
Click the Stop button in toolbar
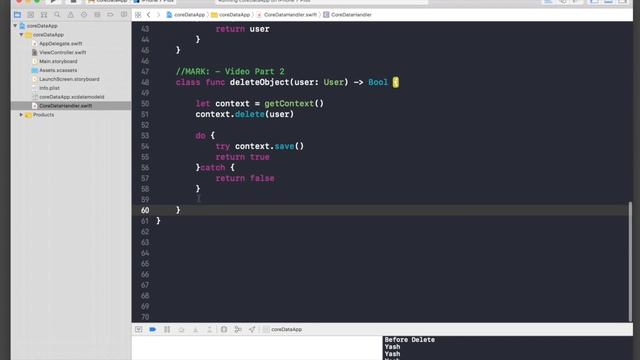(73, 2)
